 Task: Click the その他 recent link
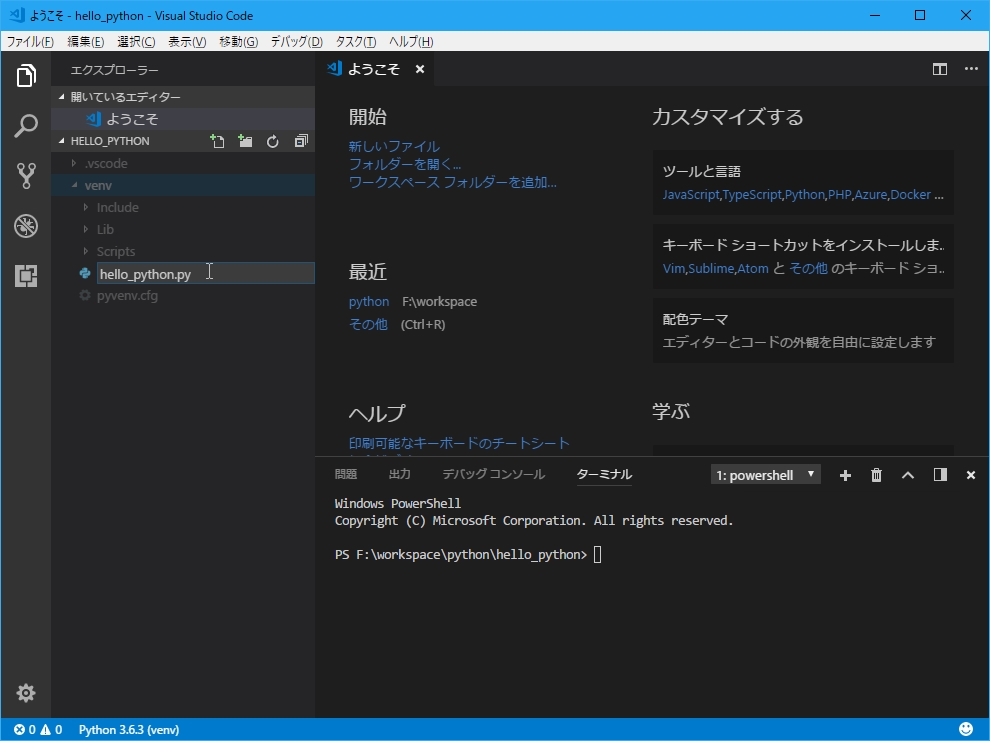[x=368, y=324]
